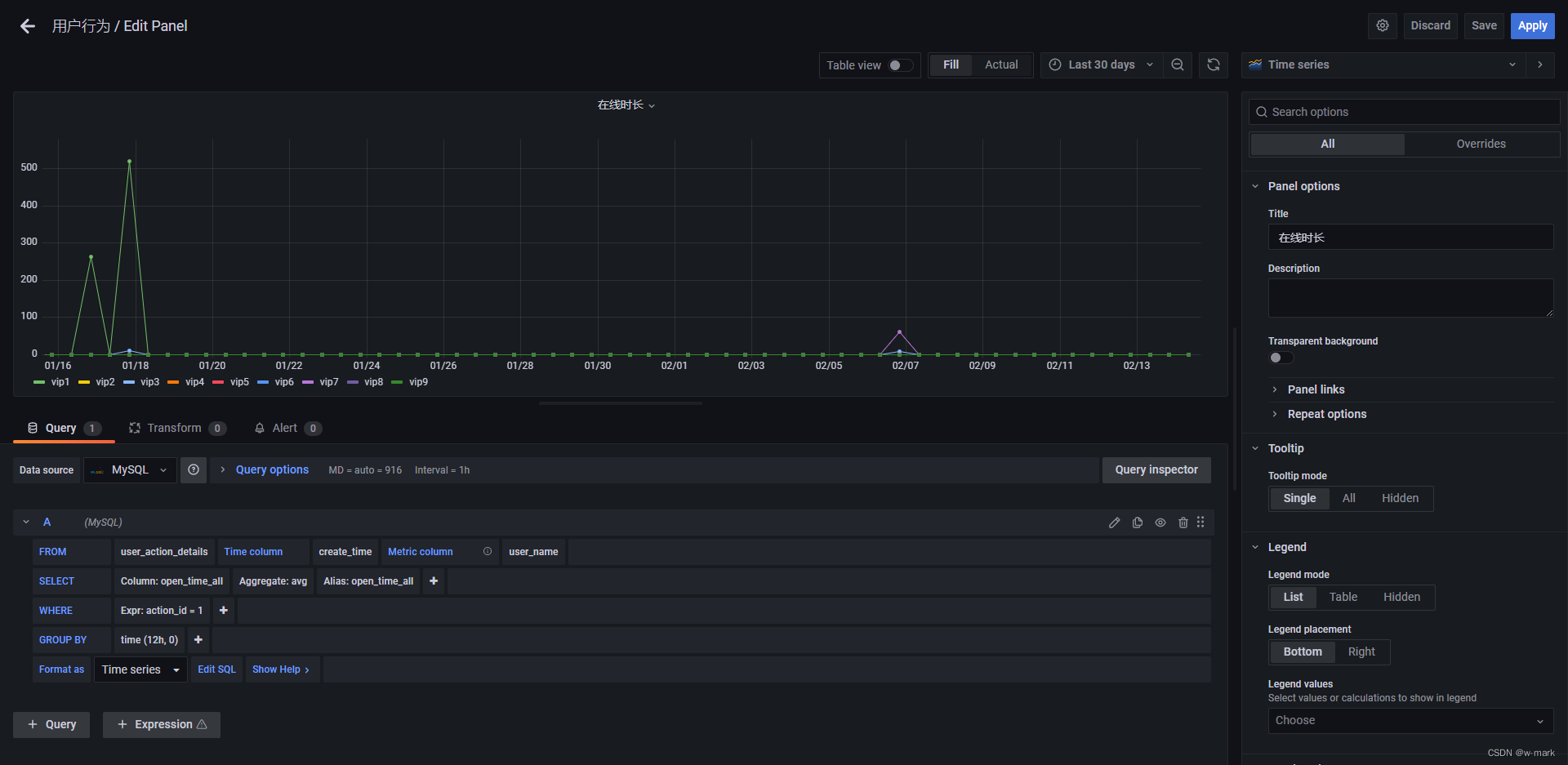Image resolution: width=1568 pixels, height=765 pixels.
Task: Toggle Table view switch
Action: [x=901, y=65]
